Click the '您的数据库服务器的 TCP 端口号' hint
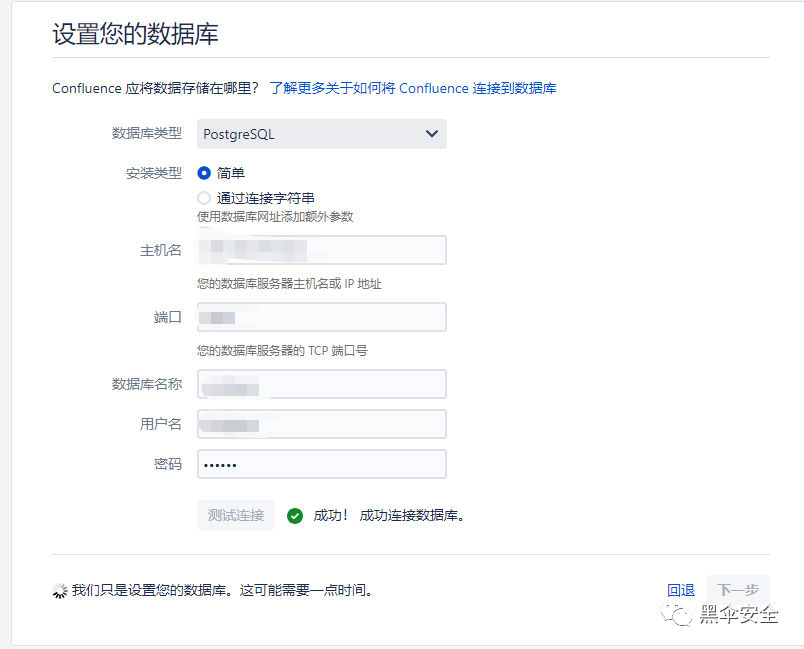 [x=282, y=351]
